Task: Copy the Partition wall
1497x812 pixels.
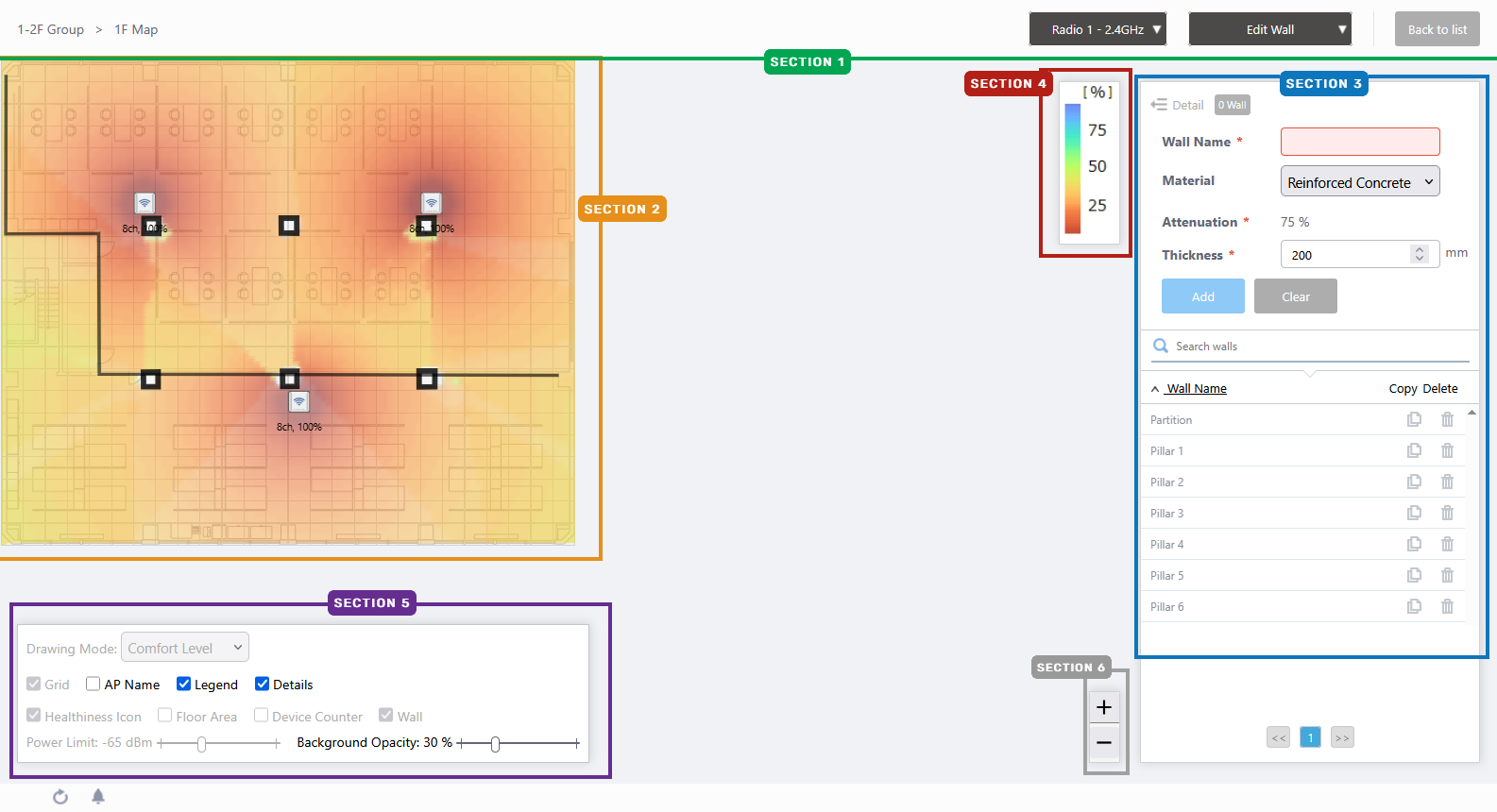Action: tap(1414, 419)
